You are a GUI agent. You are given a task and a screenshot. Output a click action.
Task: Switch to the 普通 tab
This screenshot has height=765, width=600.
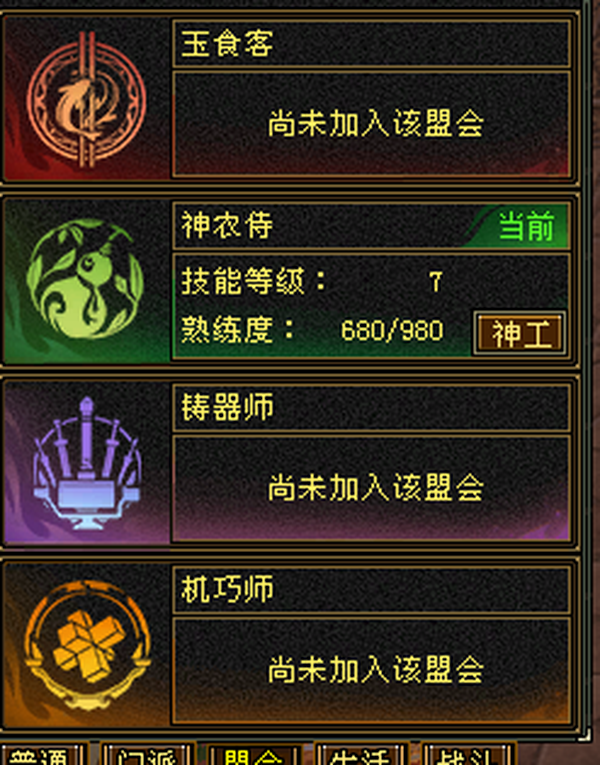pos(43,755)
